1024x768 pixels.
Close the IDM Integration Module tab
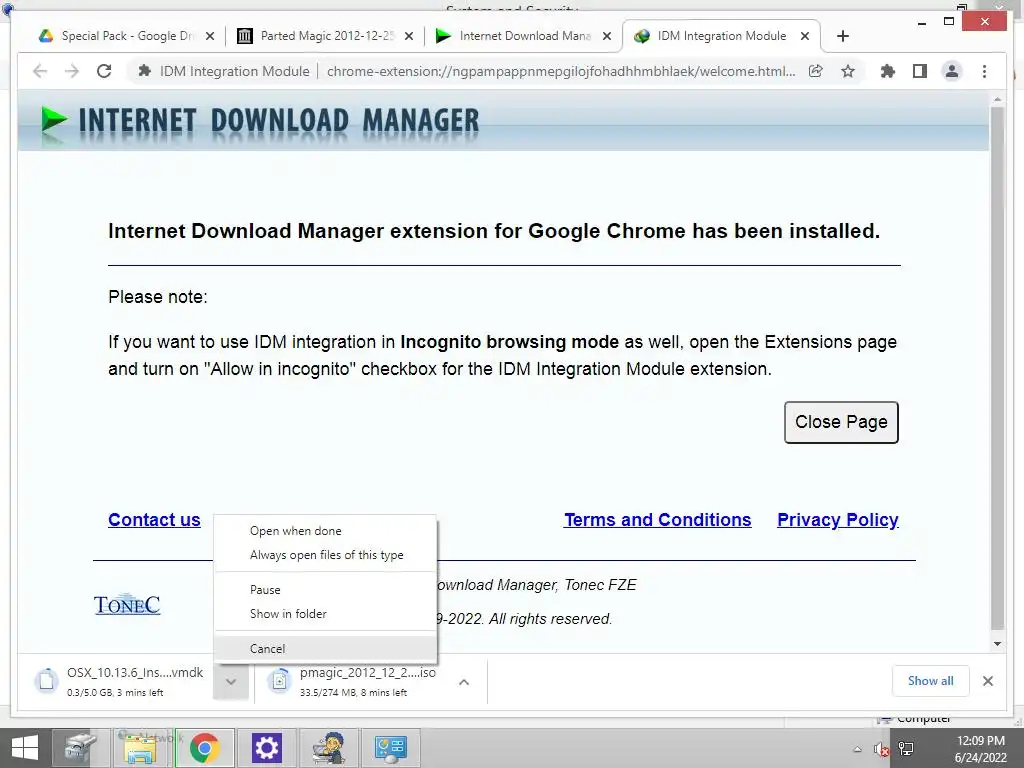805,36
